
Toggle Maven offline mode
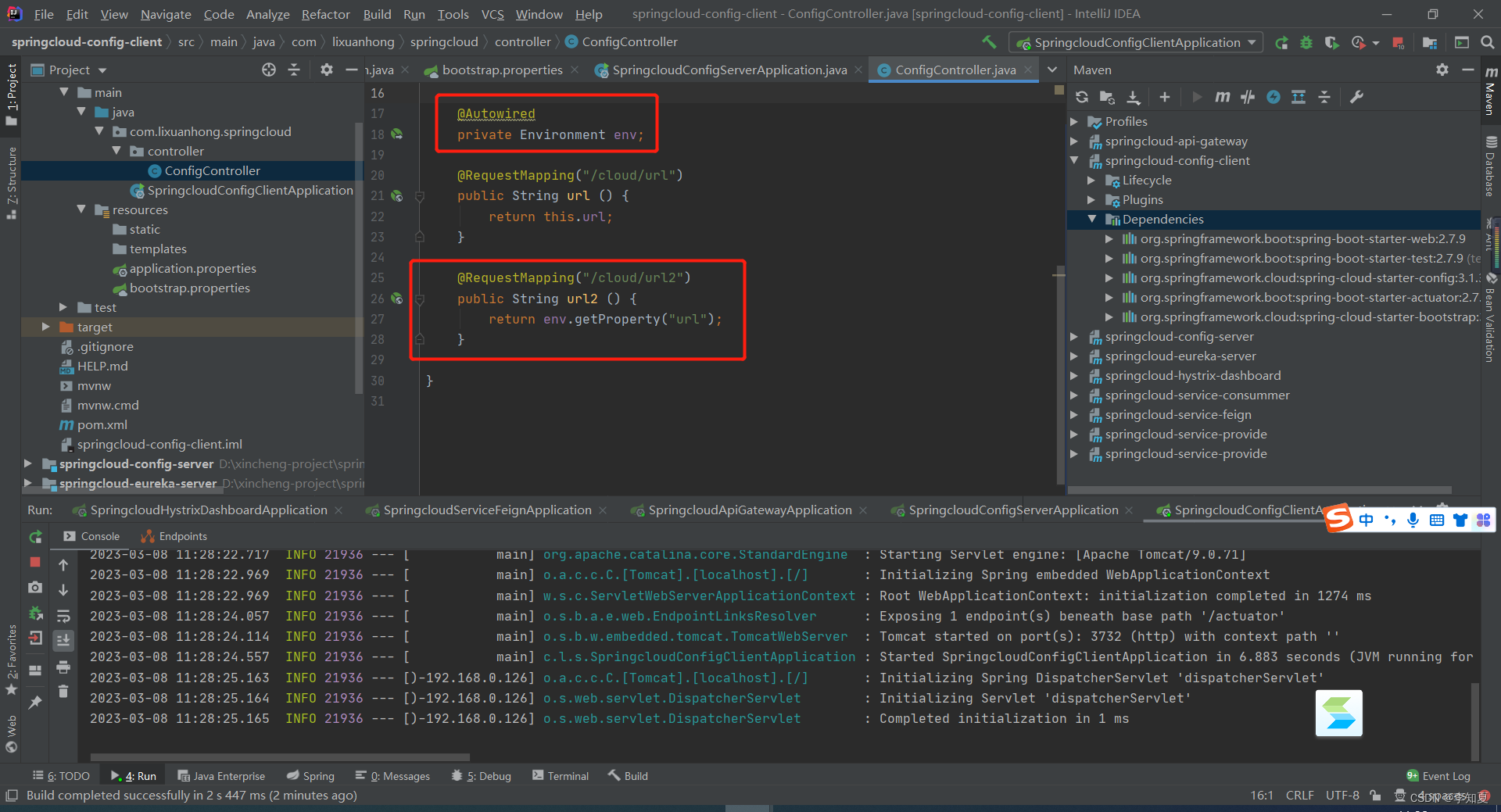click(x=1248, y=97)
